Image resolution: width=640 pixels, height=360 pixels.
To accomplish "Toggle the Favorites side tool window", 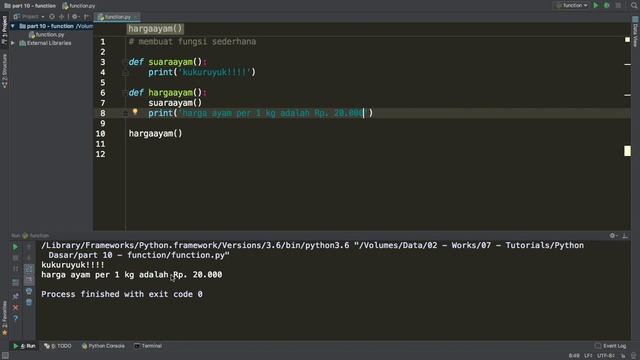I will click(x=4, y=318).
